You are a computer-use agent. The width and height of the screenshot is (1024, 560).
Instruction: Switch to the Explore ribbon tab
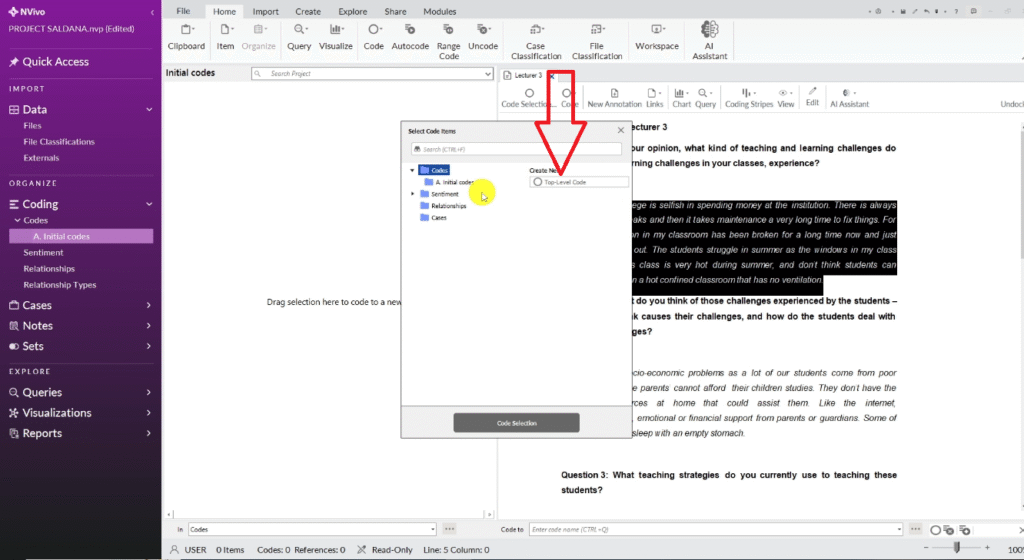point(352,11)
